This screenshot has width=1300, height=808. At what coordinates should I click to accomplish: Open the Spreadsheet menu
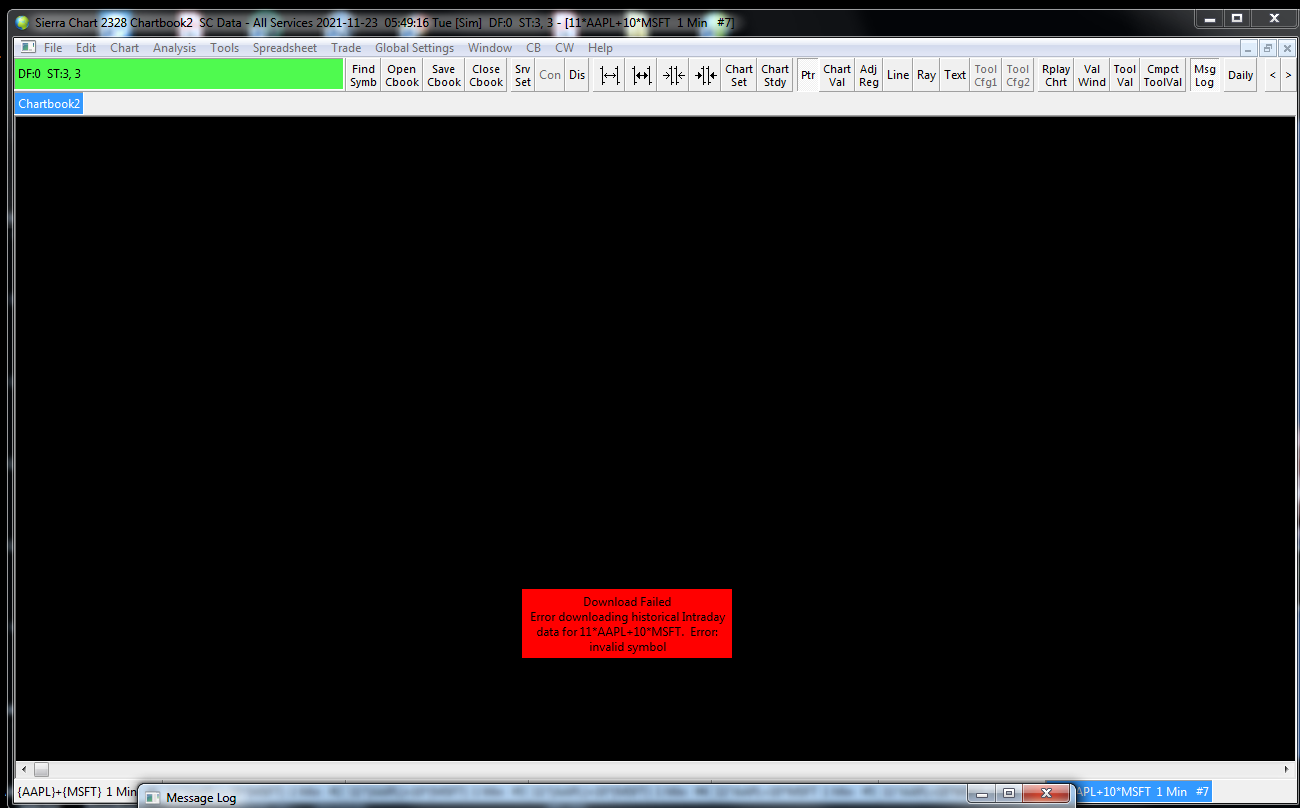pyautogui.click(x=285, y=48)
